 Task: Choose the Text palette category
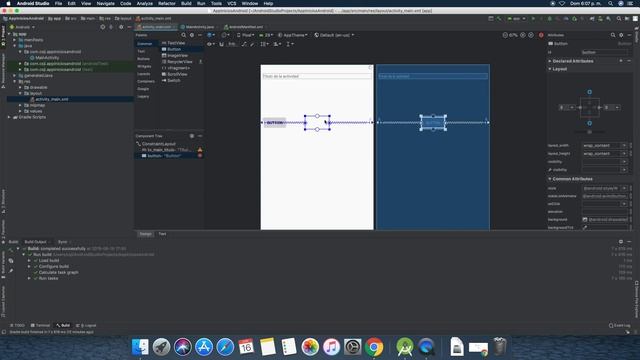(x=141, y=51)
